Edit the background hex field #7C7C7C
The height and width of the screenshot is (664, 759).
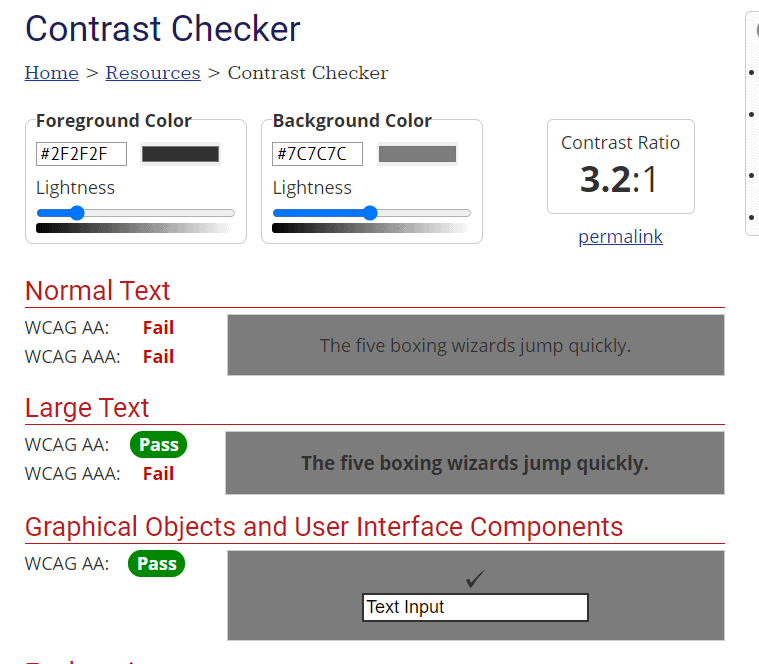(x=318, y=154)
